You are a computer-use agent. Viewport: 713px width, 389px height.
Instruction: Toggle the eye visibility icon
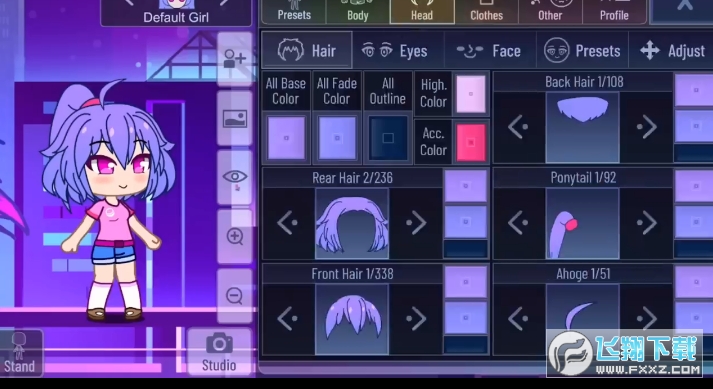pos(235,177)
